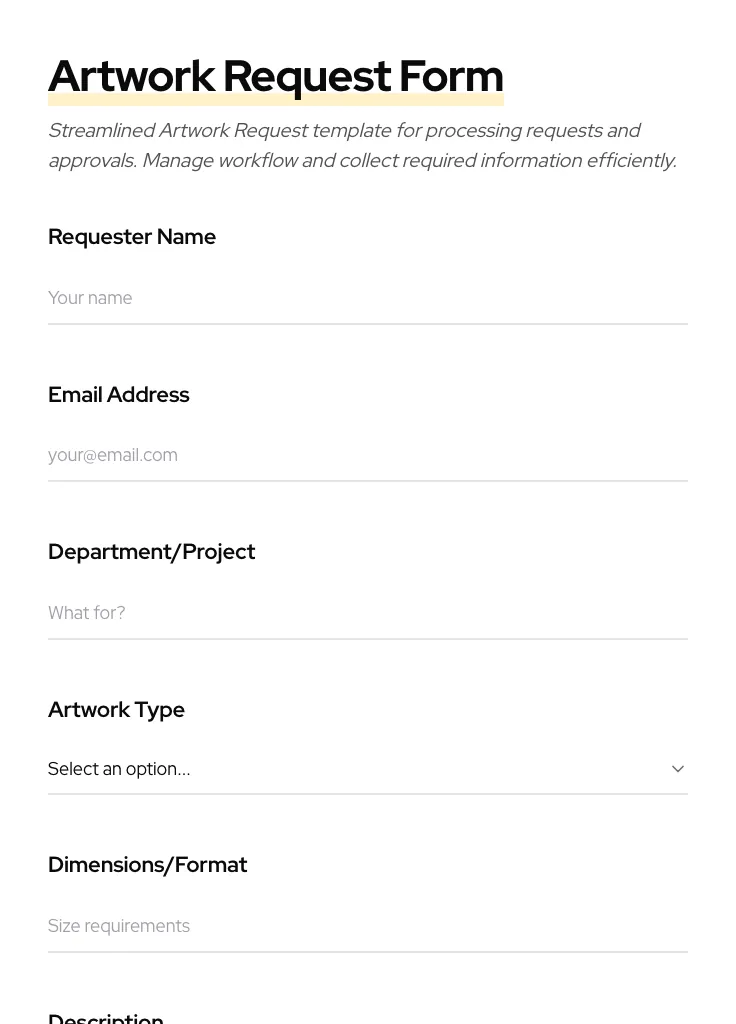
Task: Click the 'Email Address' field label
Action: [119, 395]
